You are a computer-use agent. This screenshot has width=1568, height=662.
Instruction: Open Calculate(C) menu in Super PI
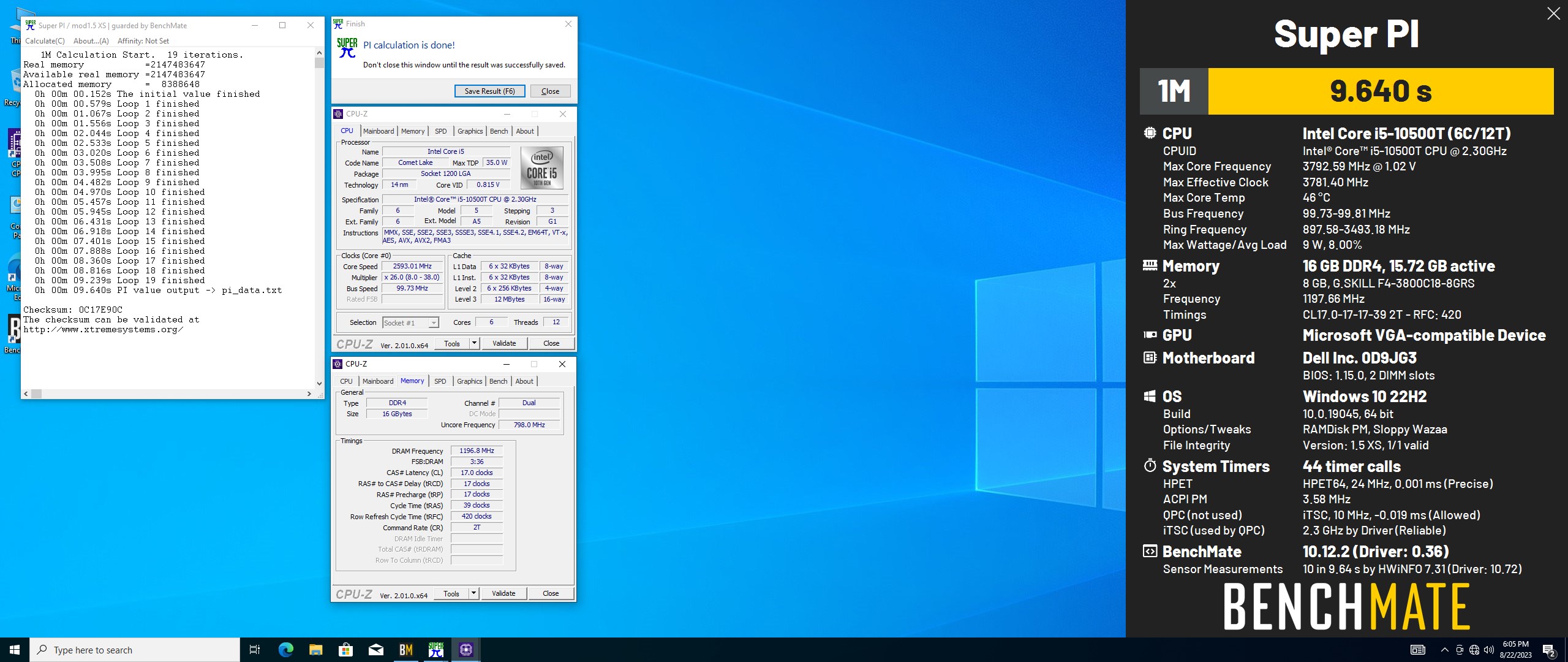45,41
